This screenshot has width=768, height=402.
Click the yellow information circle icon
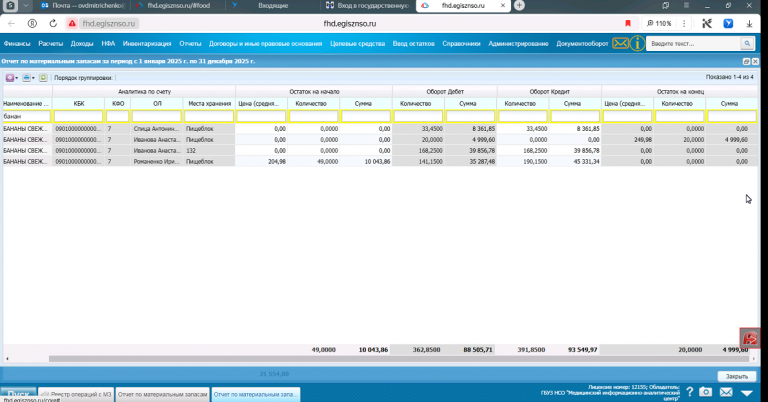pyautogui.click(x=637, y=44)
